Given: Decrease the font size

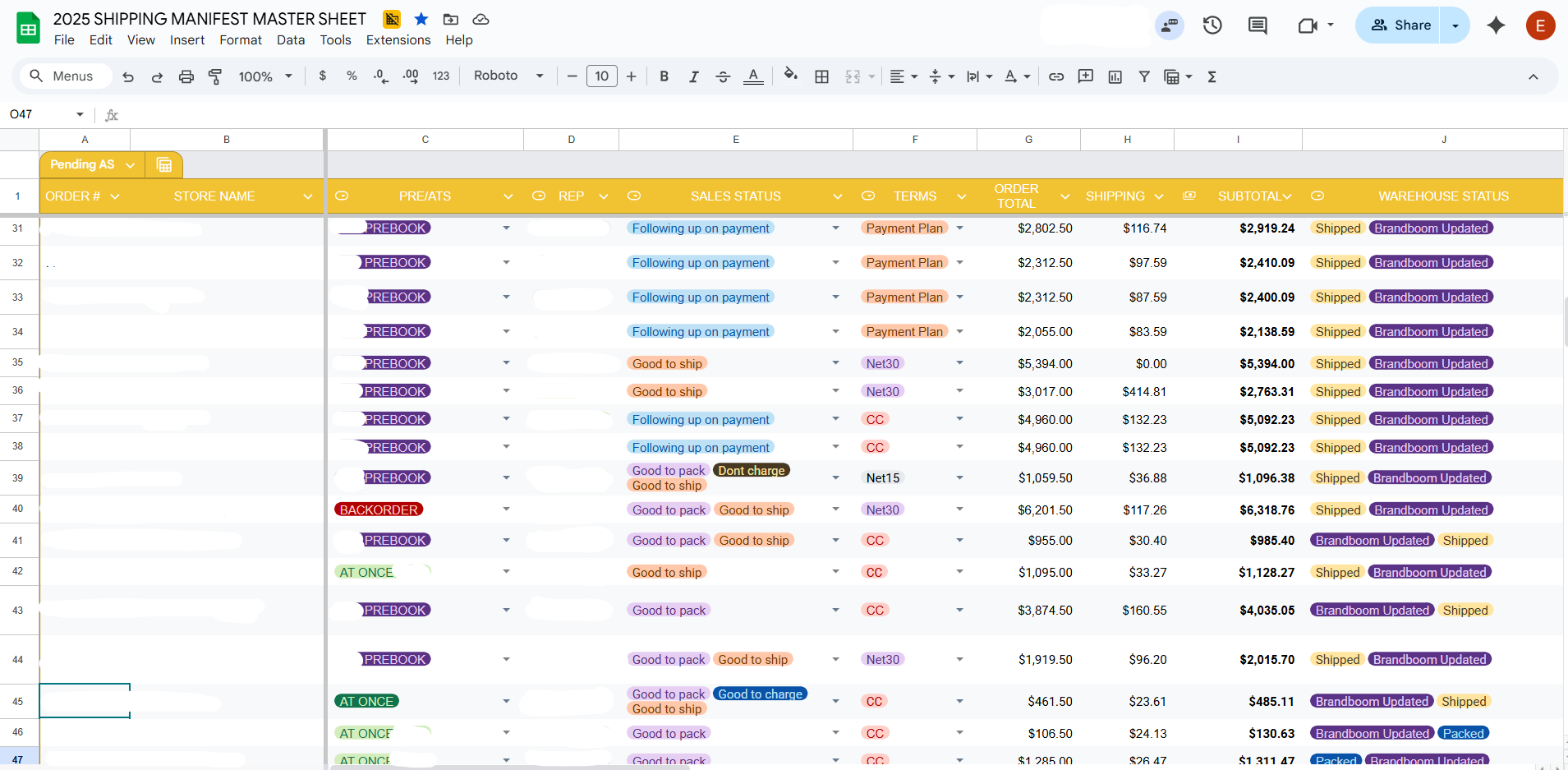Looking at the screenshot, I should click(572, 76).
